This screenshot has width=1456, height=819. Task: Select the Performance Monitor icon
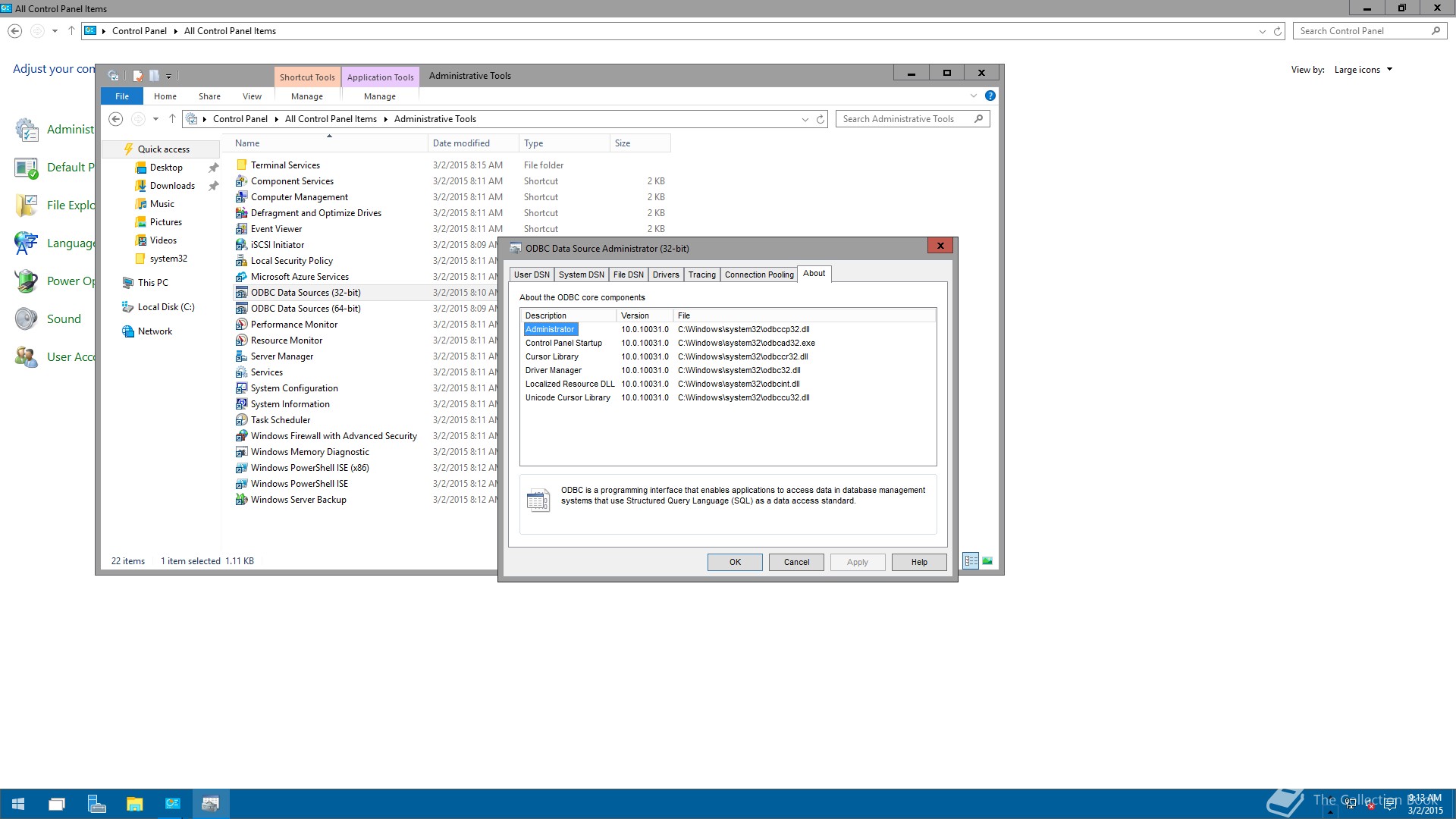[241, 325]
